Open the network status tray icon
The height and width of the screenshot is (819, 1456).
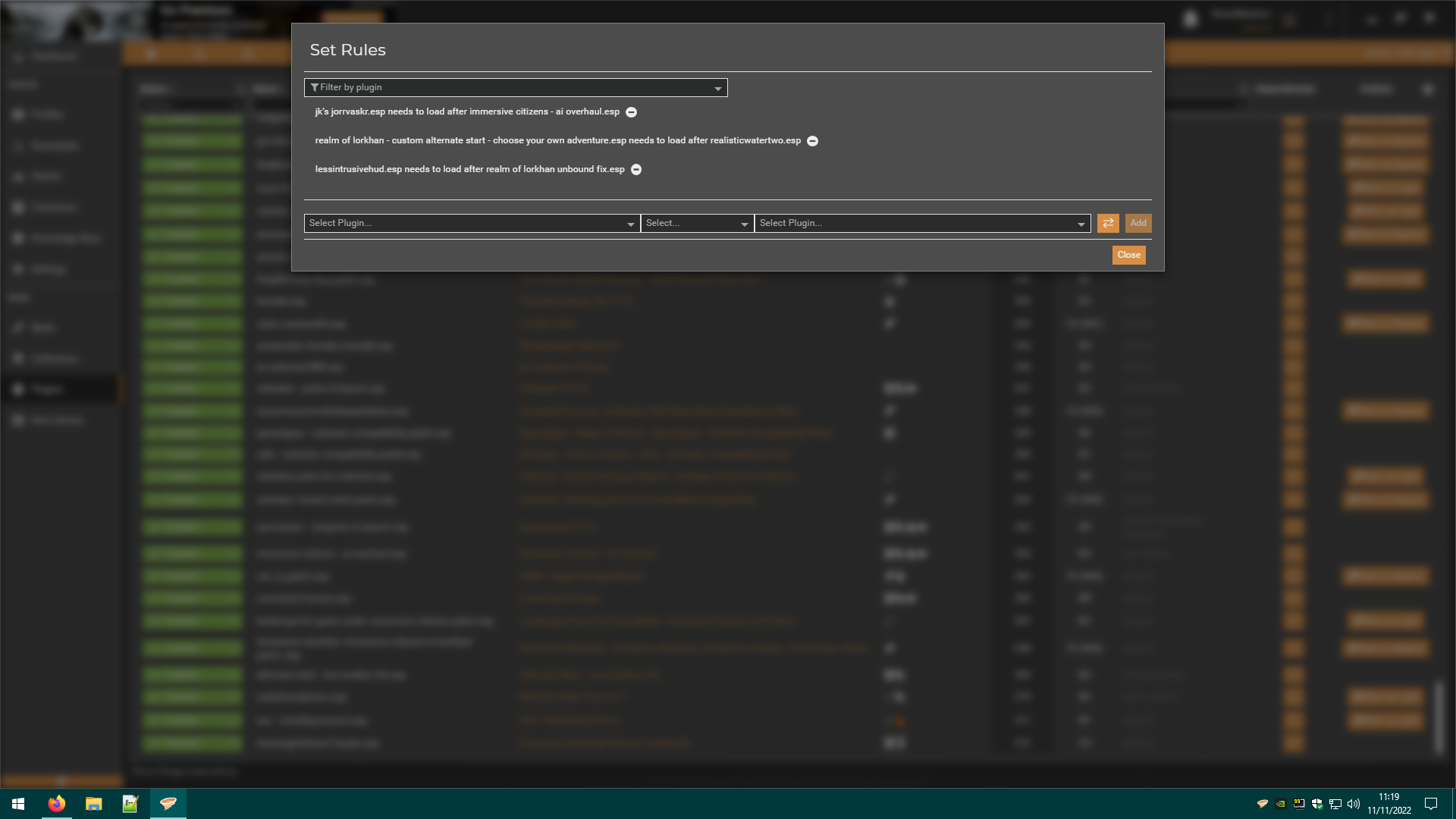pos(1335,804)
